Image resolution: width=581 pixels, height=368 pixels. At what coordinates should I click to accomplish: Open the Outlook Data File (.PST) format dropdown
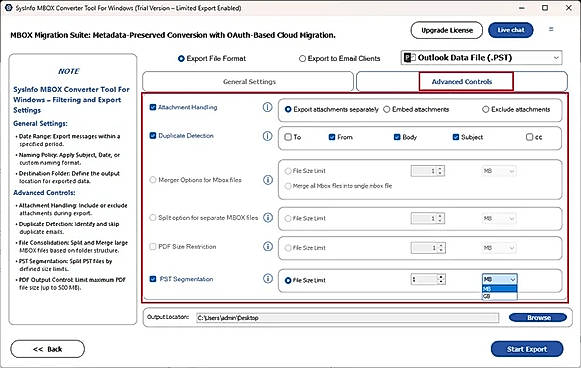[x=481, y=58]
